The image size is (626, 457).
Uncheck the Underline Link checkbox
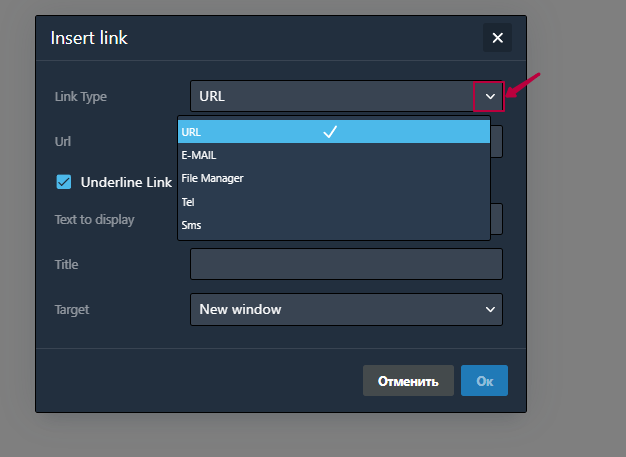64,182
